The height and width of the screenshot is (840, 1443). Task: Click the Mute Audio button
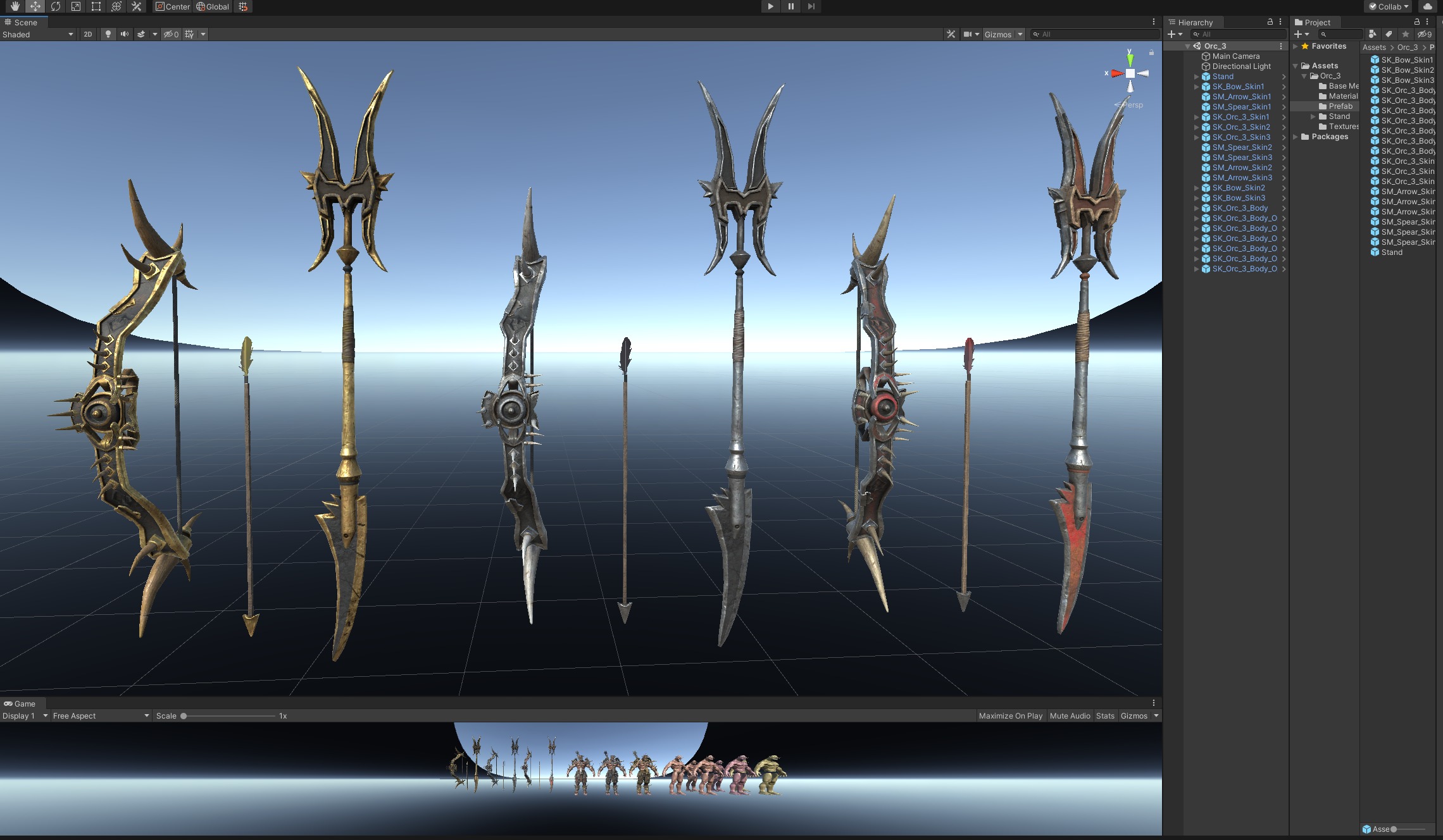[x=1070, y=715]
